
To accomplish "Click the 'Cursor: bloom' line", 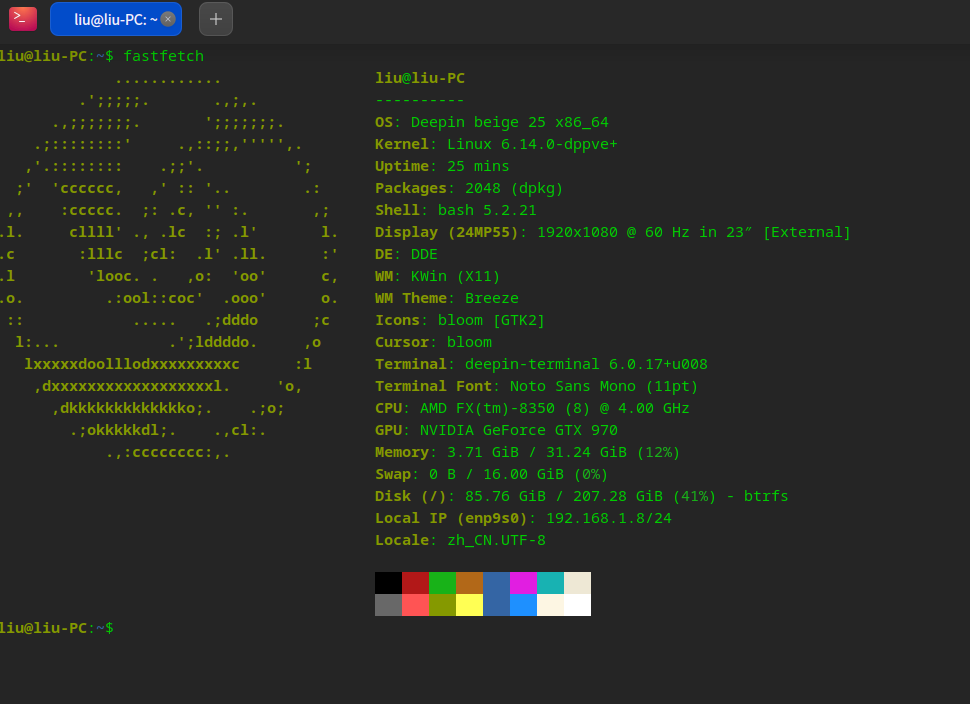I will (434, 341).
